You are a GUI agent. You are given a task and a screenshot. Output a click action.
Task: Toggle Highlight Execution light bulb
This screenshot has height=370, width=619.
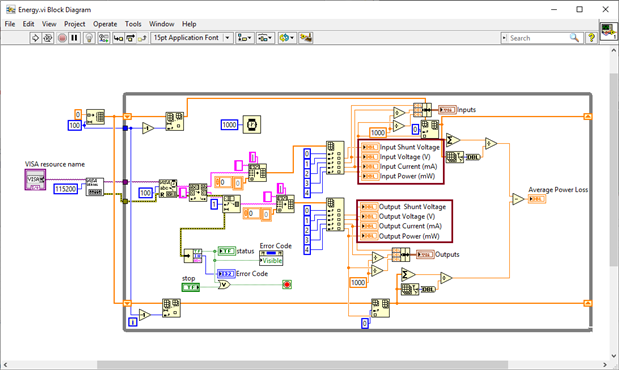pyautogui.click(x=90, y=38)
